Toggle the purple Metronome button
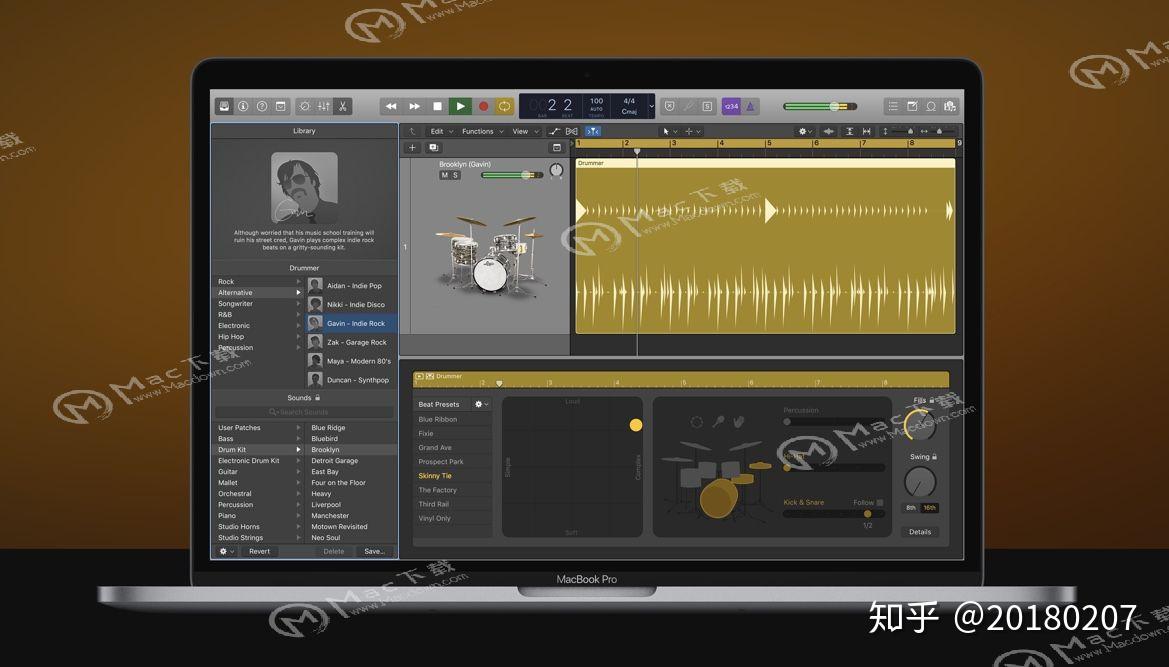Viewport: 1169px width, 667px height. 750,107
